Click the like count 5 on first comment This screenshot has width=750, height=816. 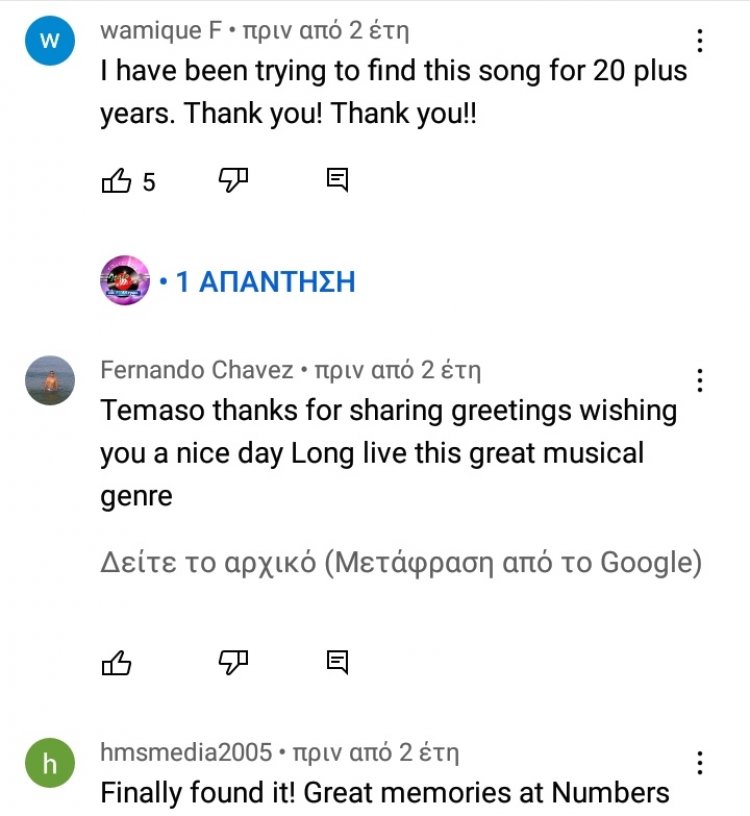[149, 182]
